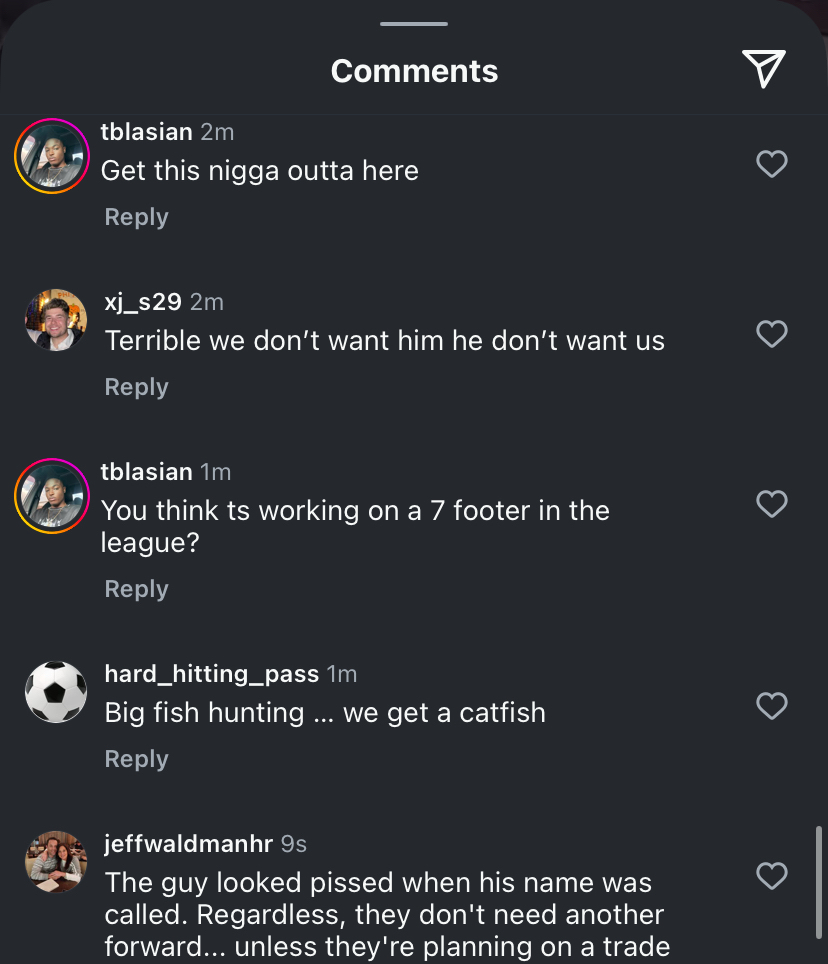This screenshot has height=964, width=828.
Task: Open xj_s29 username link
Action: (x=143, y=302)
